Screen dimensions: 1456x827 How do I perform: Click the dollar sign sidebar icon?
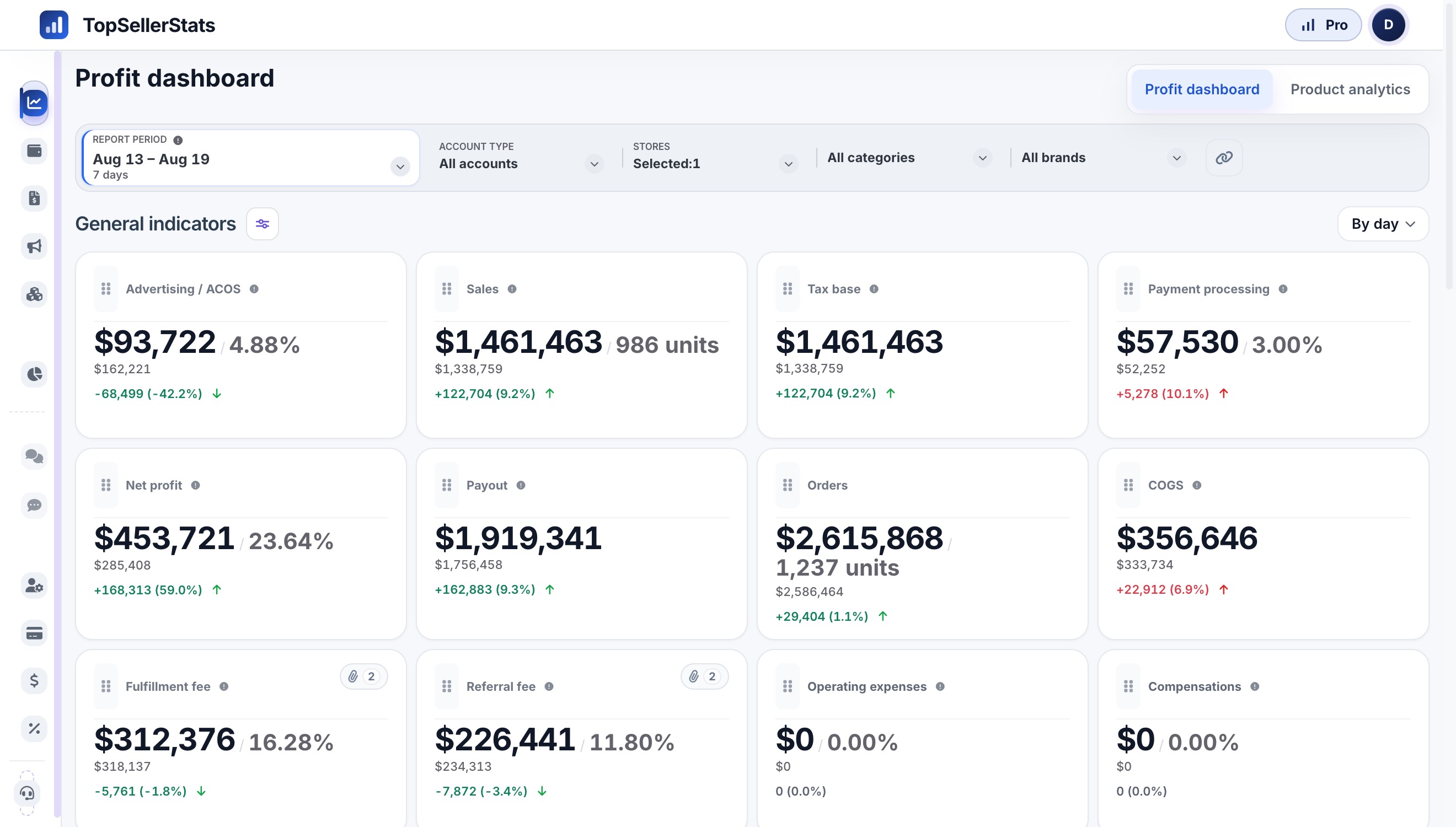coord(34,680)
